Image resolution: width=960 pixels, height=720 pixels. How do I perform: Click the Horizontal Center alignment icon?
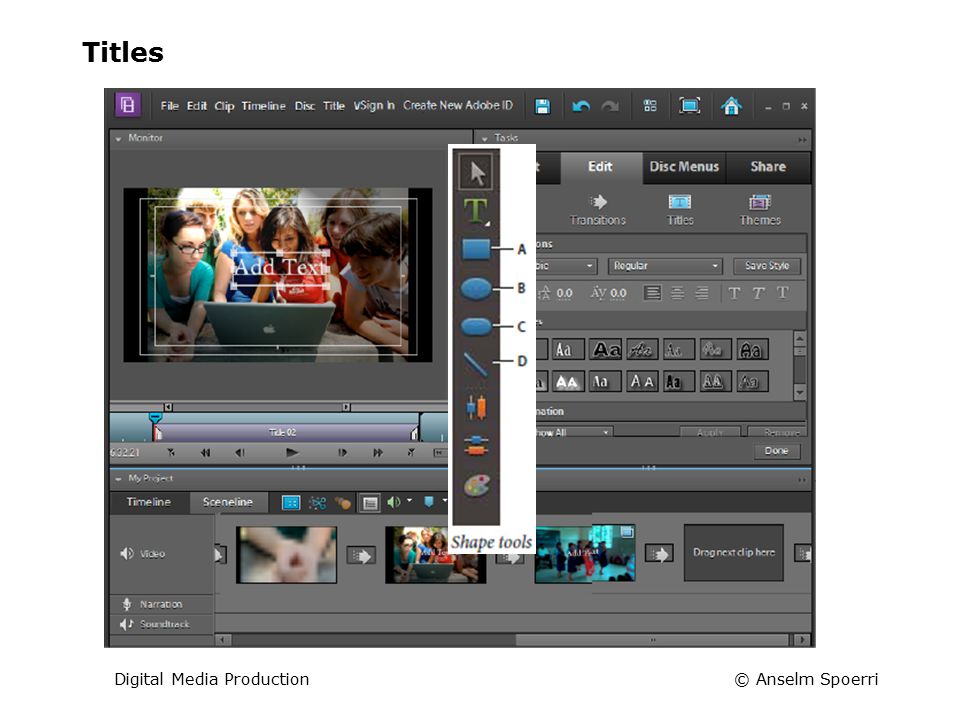tap(476, 446)
